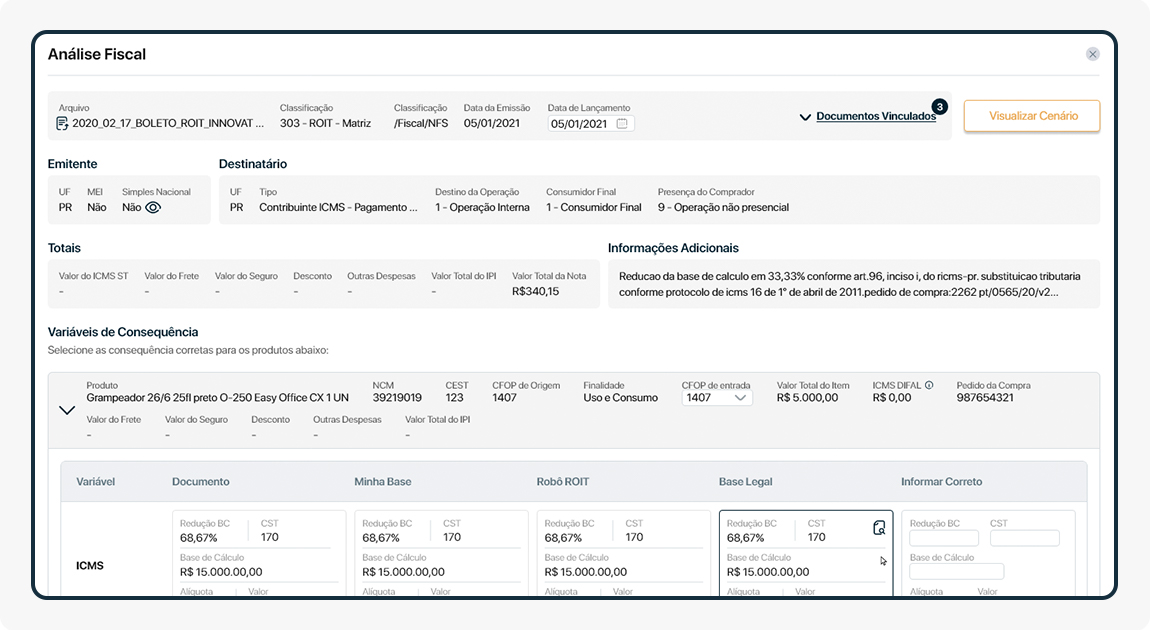Click the Base de Cálculo field under Informar Correto

(x=956, y=572)
